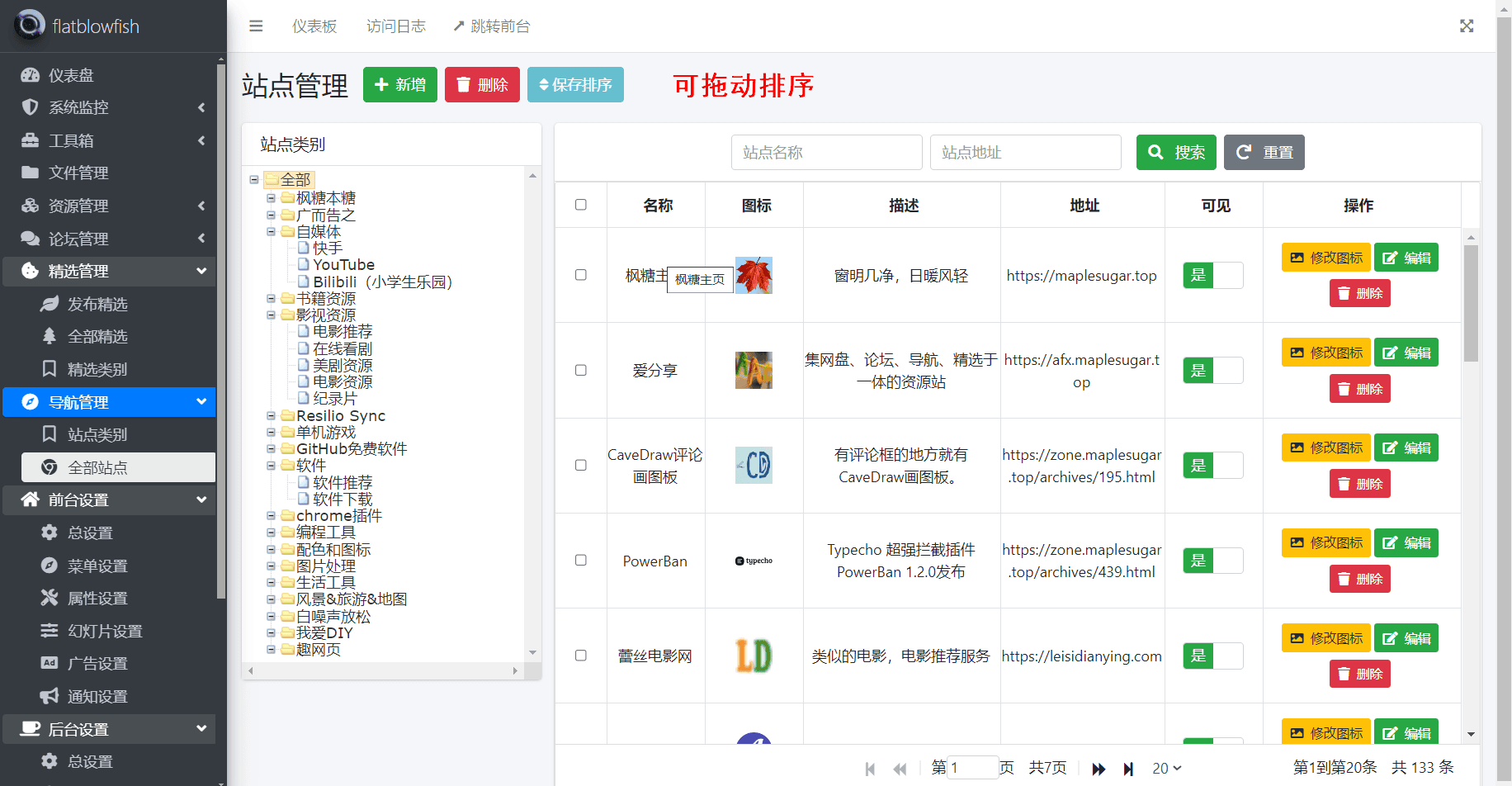Tick the checkbox for the PowerBan row
The width and height of the screenshot is (1512, 786).
point(581,561)
